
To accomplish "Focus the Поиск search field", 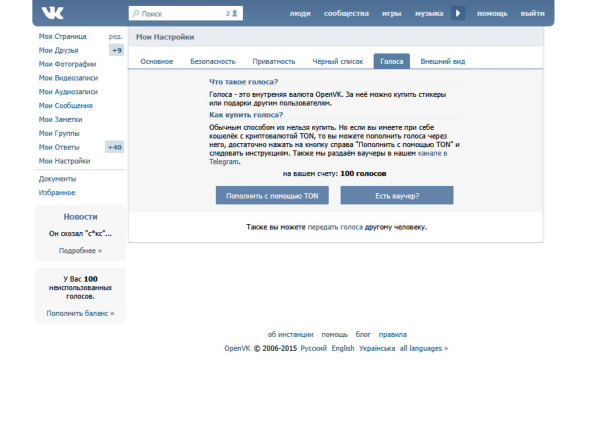I will [x=186, y=13].
